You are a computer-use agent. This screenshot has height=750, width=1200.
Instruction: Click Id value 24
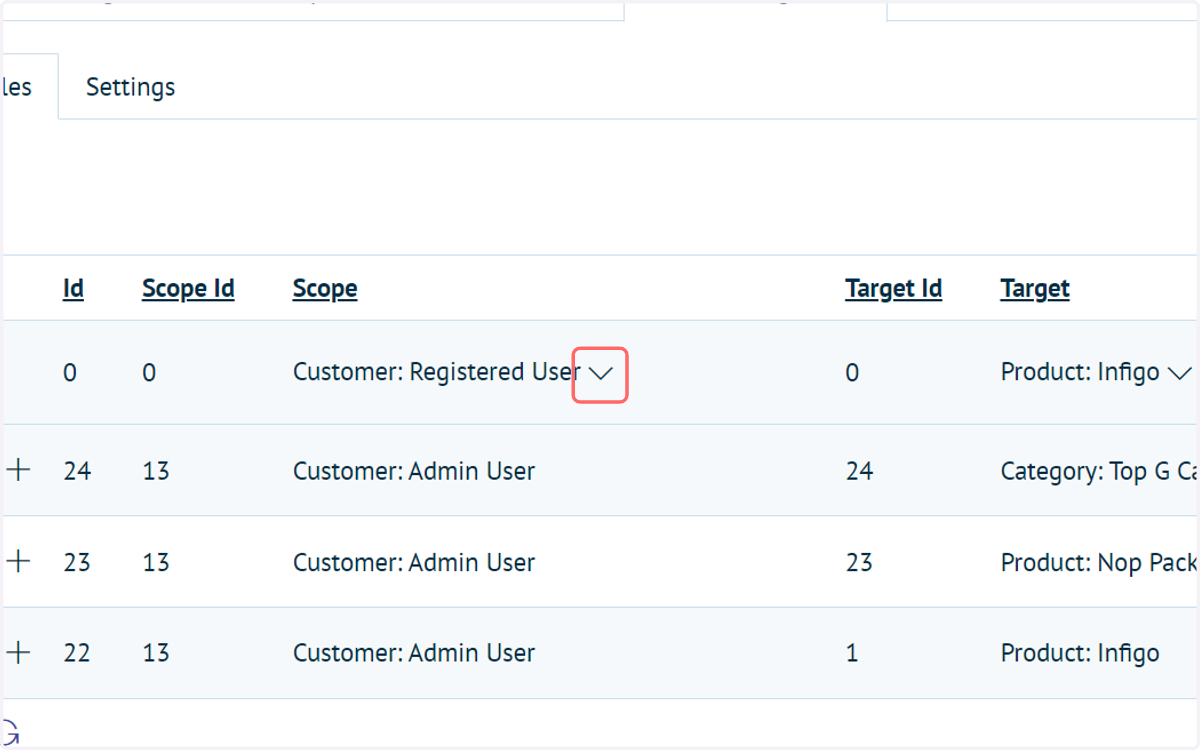point(77,471)
